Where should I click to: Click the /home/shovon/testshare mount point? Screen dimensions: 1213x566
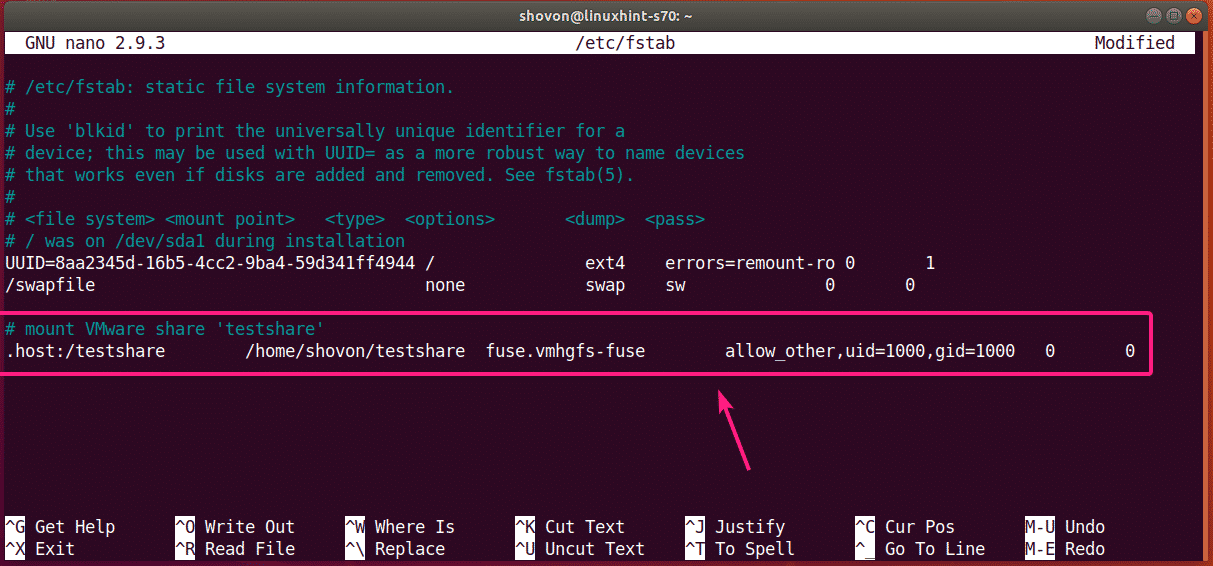(355, 351)
